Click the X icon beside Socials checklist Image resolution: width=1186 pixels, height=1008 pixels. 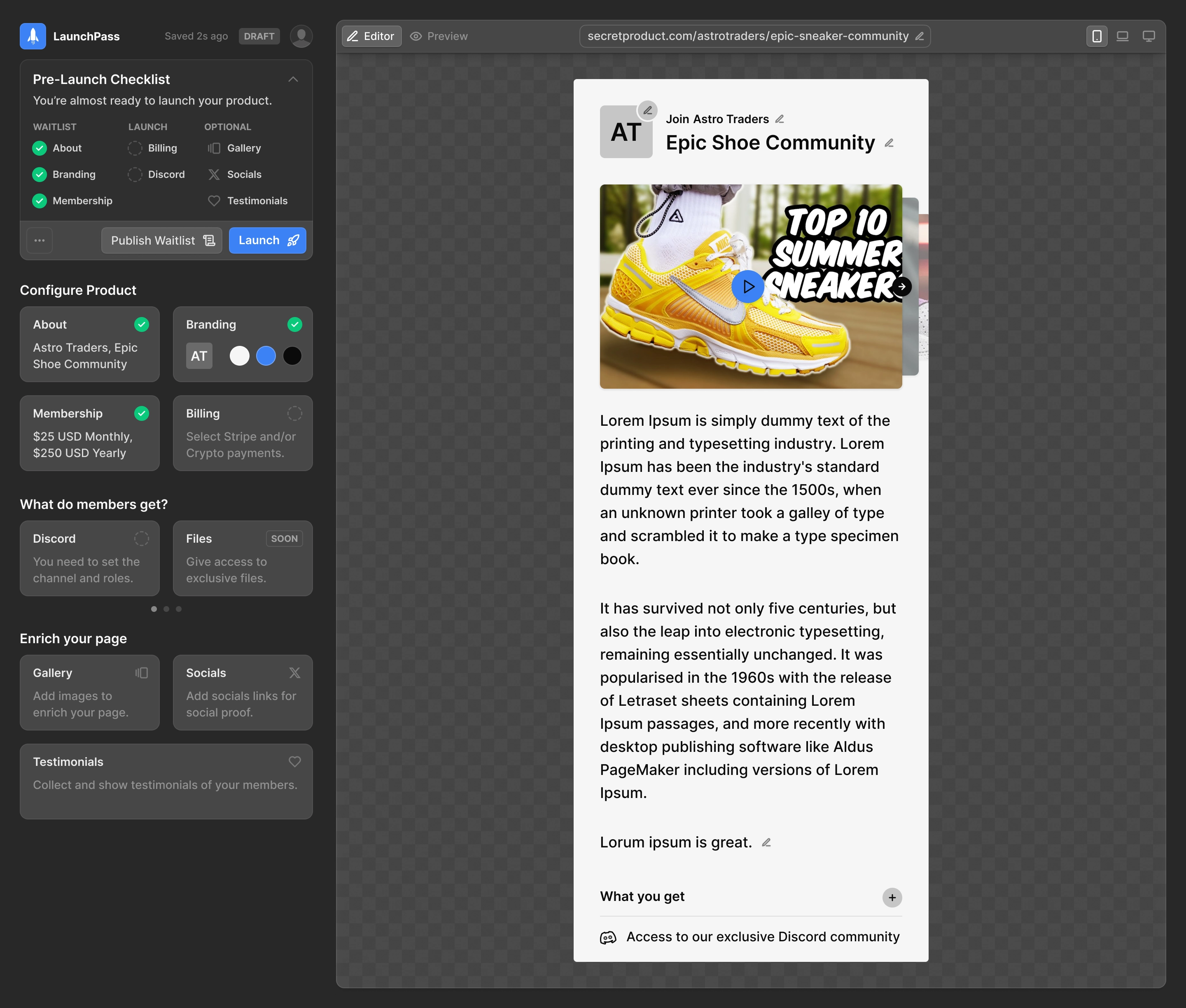tap(214, 174)
